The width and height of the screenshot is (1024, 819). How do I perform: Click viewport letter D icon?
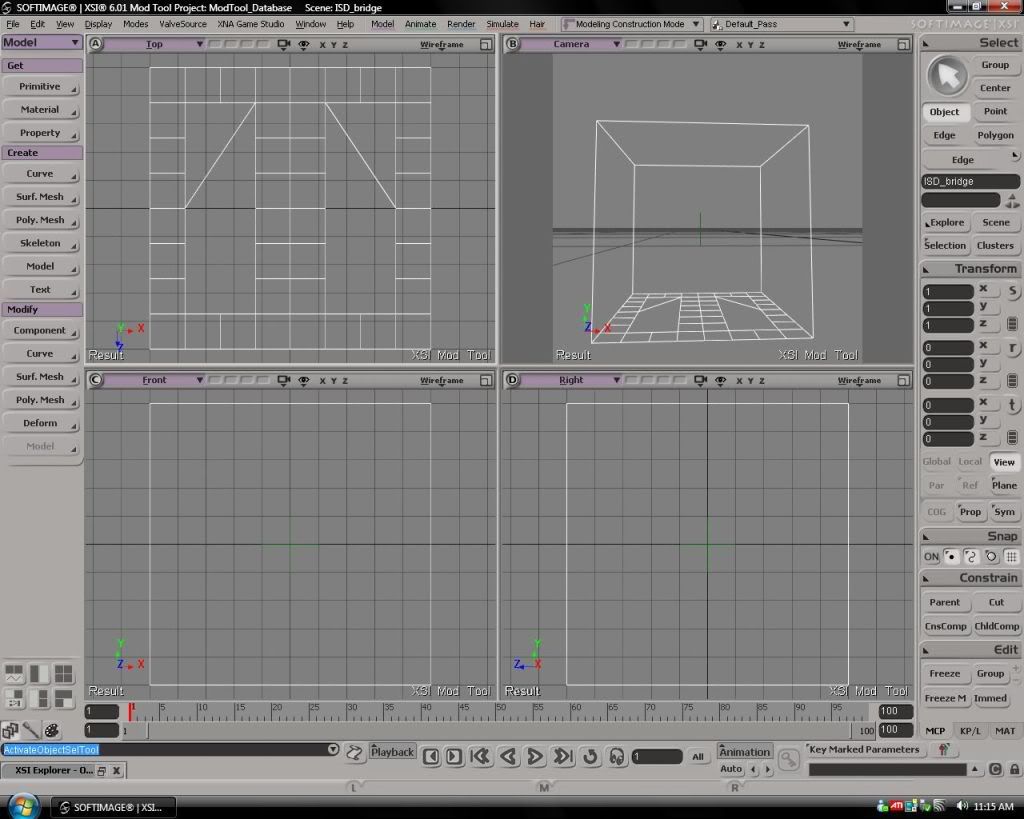(513, 379)
